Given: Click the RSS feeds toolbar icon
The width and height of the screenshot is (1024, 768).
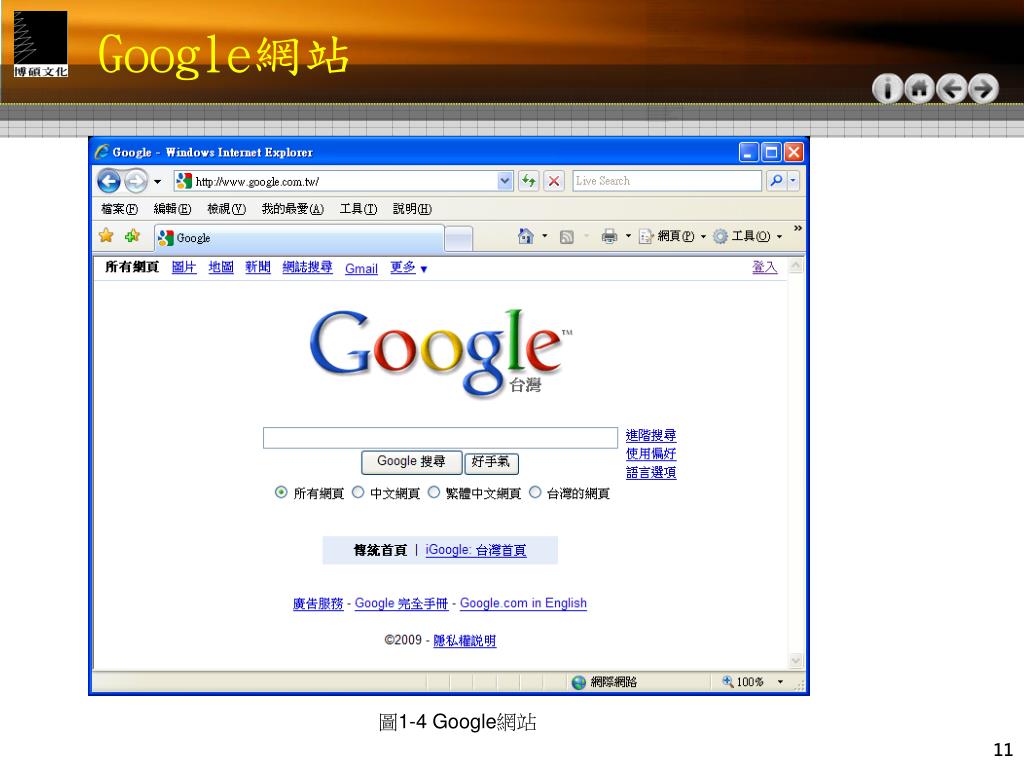Looking at the screenshot, I should point(567,237).
